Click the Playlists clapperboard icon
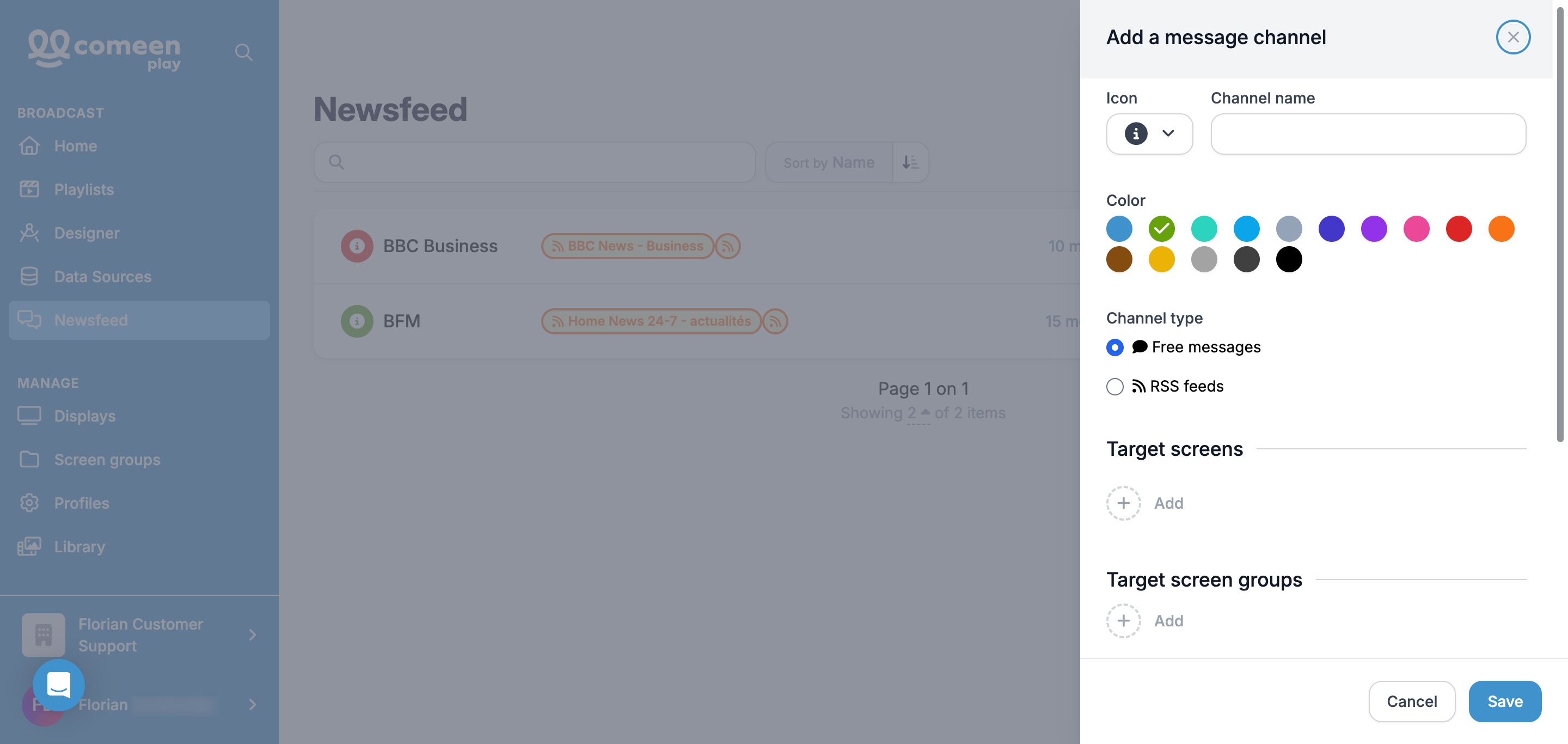 point(29,190)
